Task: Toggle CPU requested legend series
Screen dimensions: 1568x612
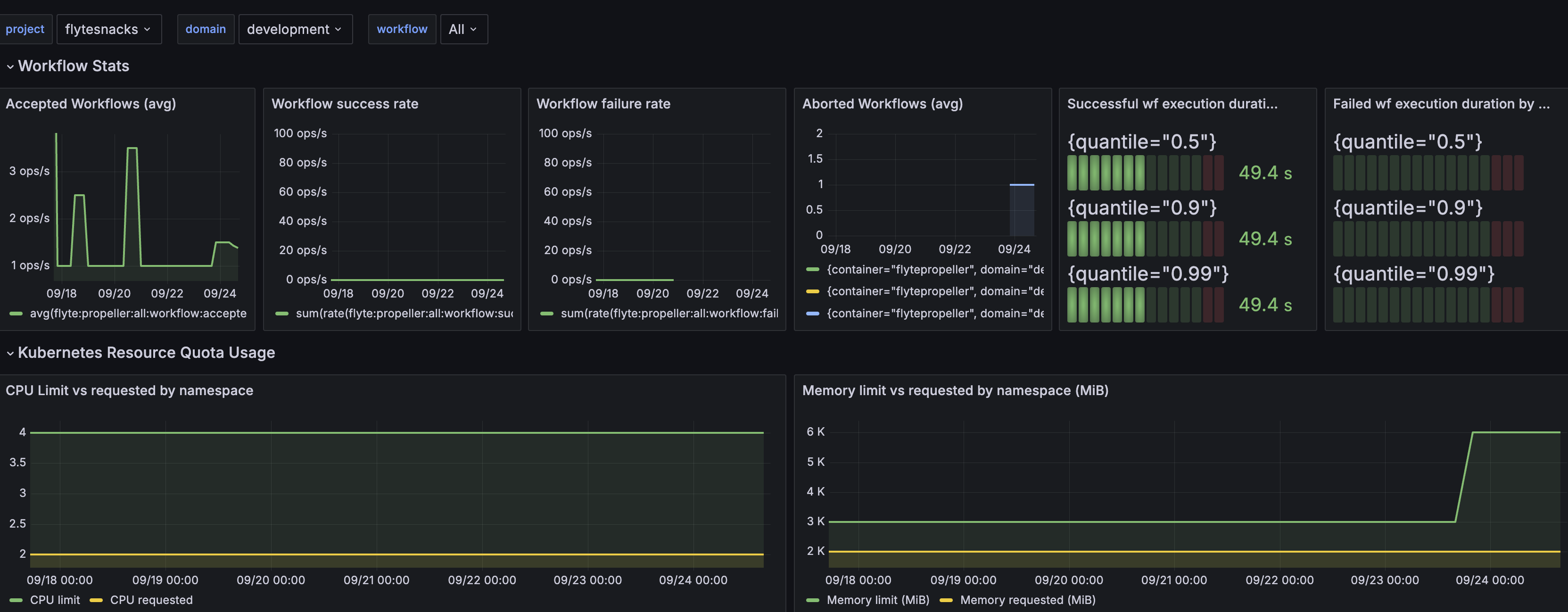Action: (x=151, y=600)
